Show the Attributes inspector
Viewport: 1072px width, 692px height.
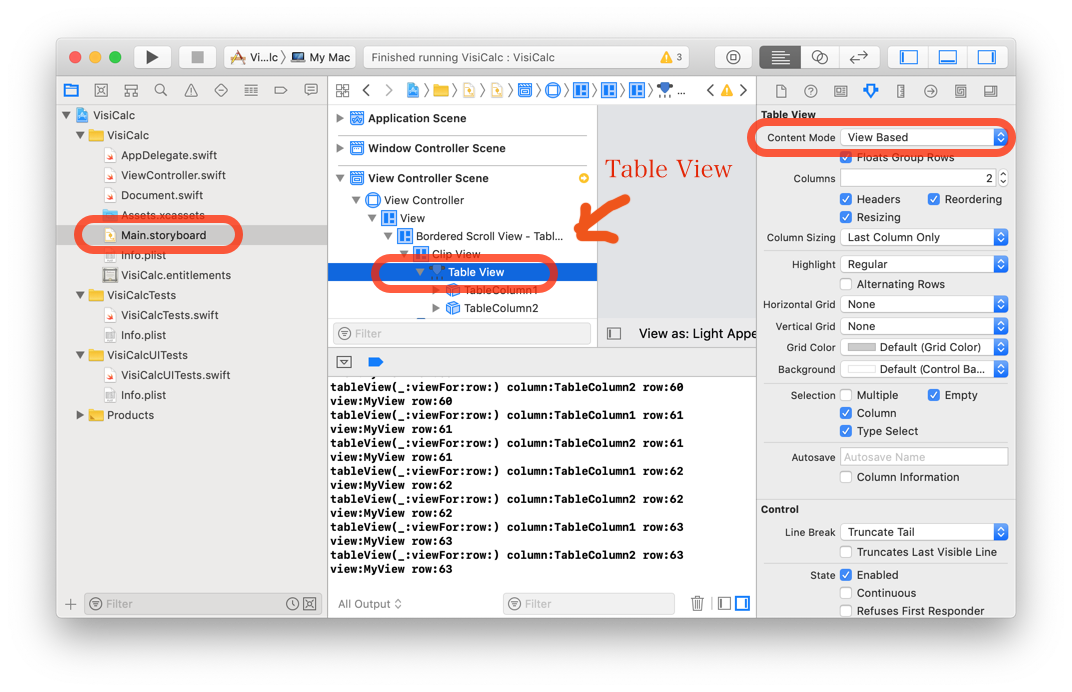point(870,91)
